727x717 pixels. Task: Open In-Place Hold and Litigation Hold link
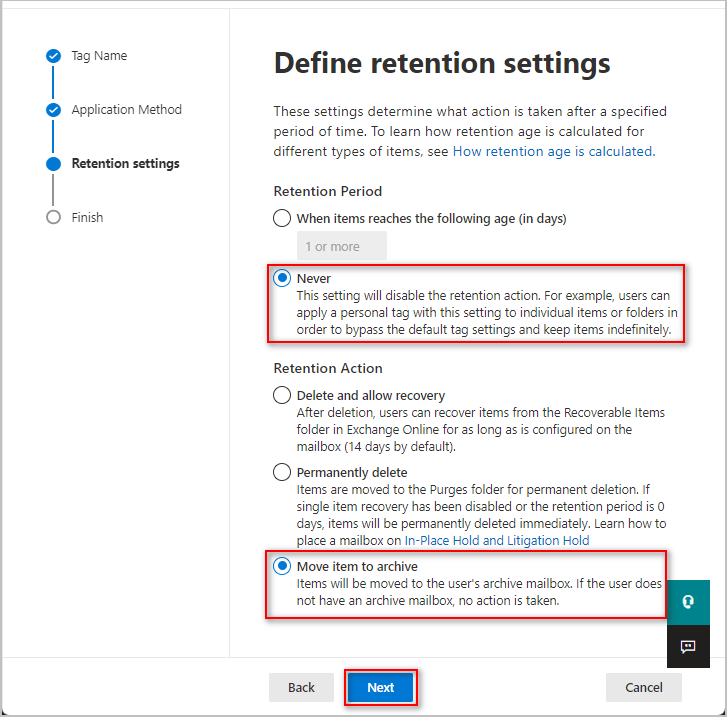click(x=497, y=541)
